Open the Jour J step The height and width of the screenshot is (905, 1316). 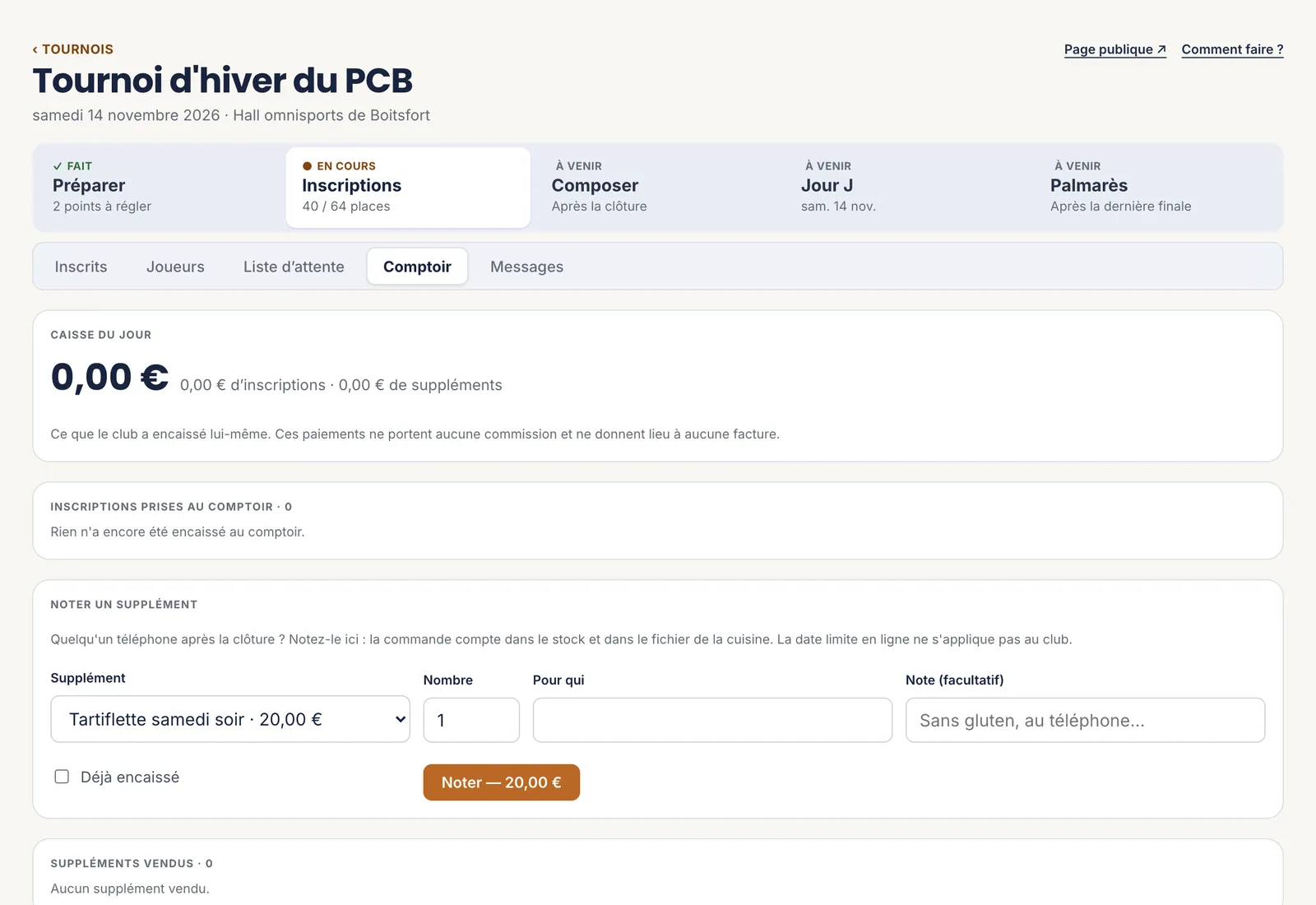(906, 187)
